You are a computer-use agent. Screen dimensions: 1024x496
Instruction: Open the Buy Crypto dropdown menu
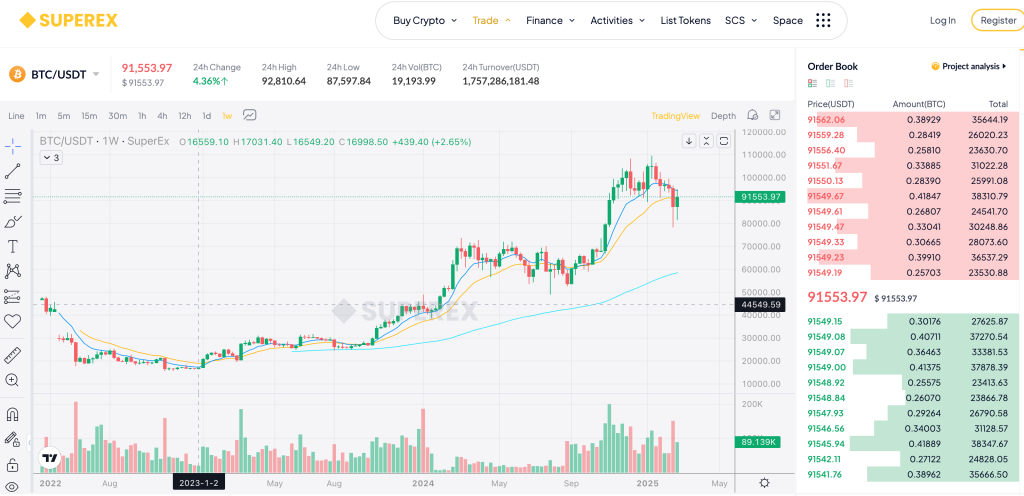(425, 20)
